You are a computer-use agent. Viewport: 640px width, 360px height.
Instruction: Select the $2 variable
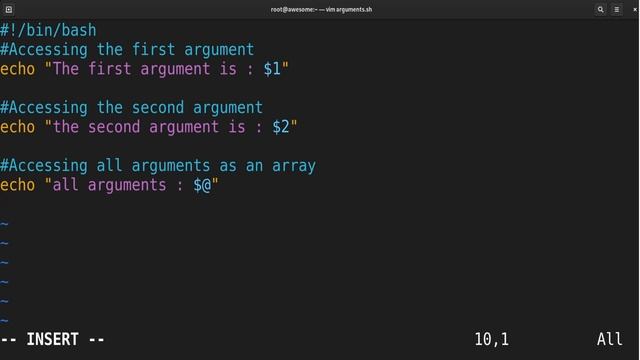281,127
